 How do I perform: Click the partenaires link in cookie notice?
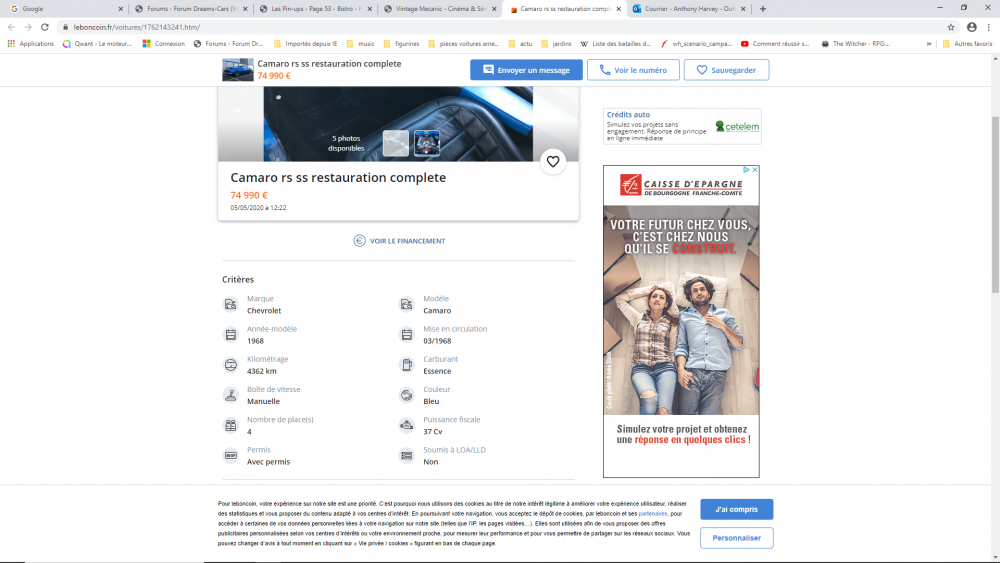coord(653,514)
